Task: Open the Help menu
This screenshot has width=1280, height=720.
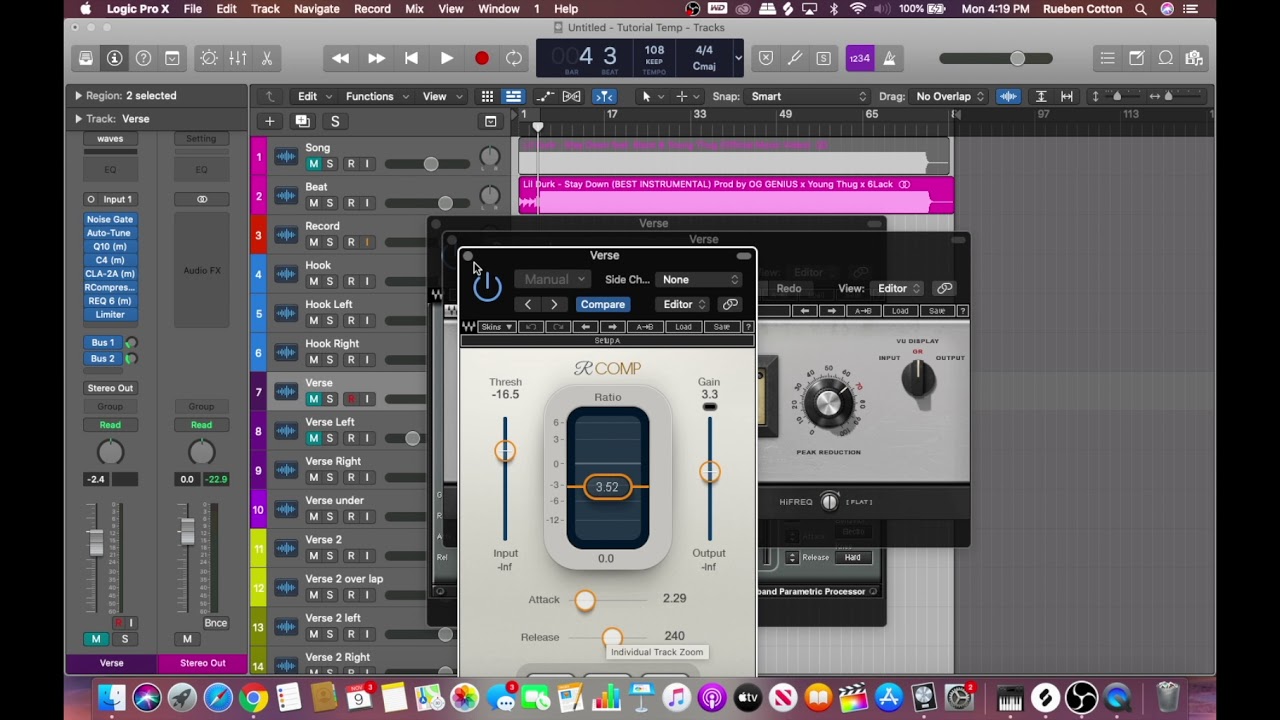Action: pos(566,9)
